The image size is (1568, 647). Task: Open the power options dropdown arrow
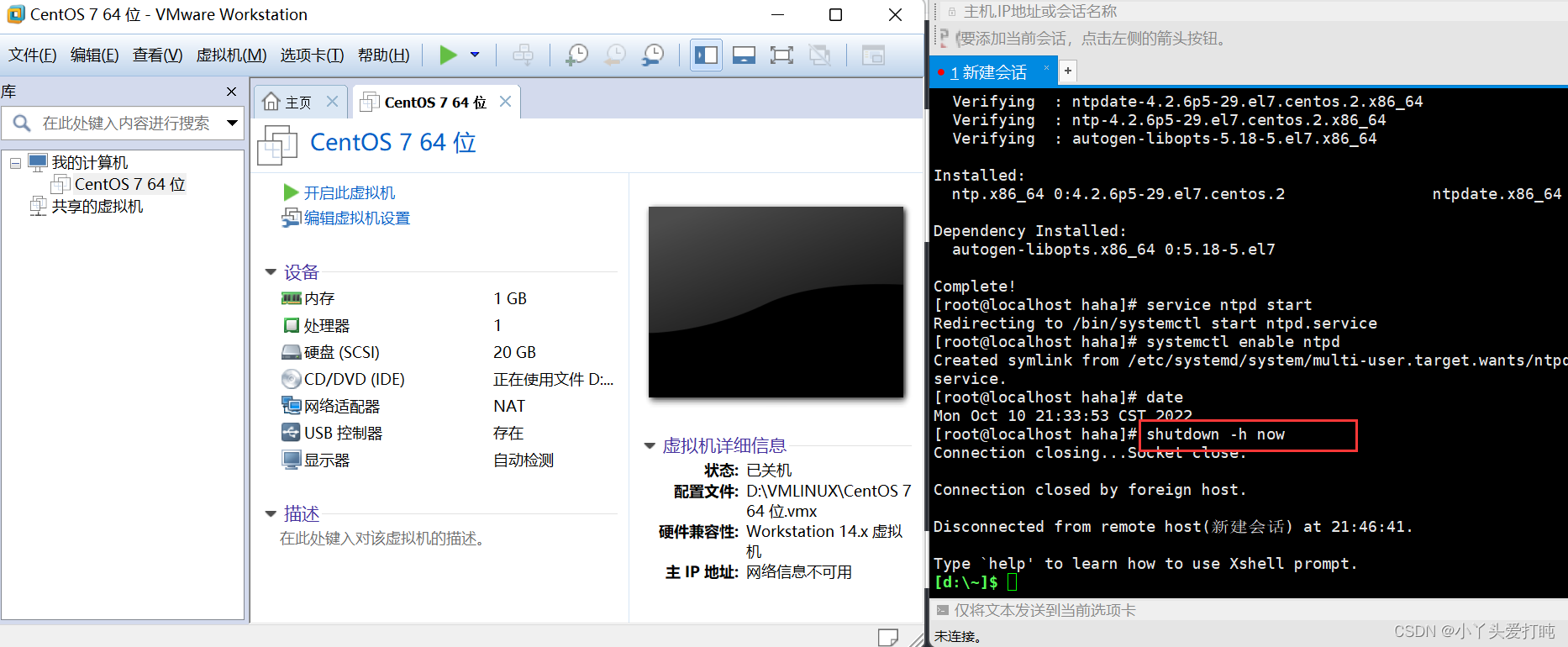475,55
